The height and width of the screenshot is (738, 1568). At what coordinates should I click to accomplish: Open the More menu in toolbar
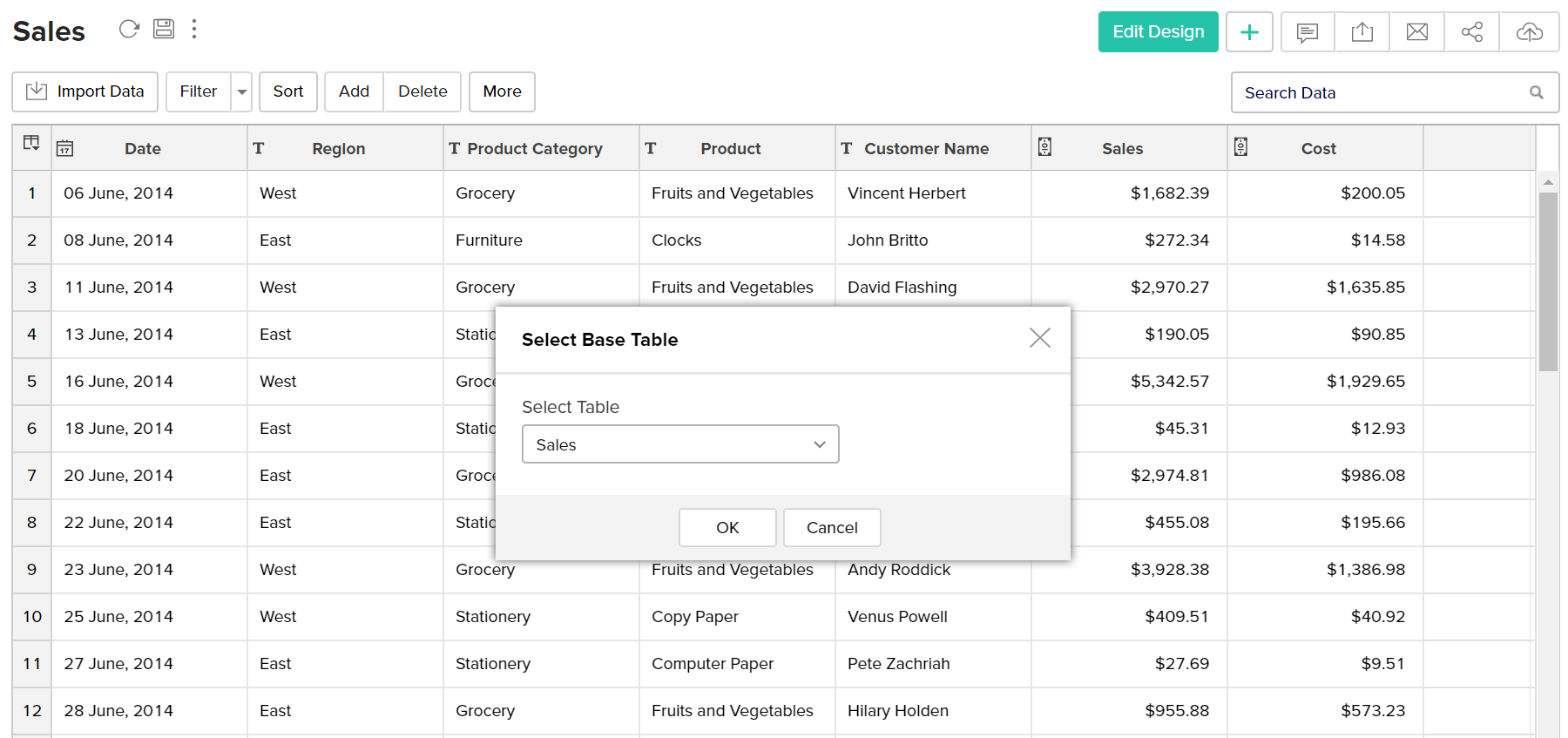502,91
